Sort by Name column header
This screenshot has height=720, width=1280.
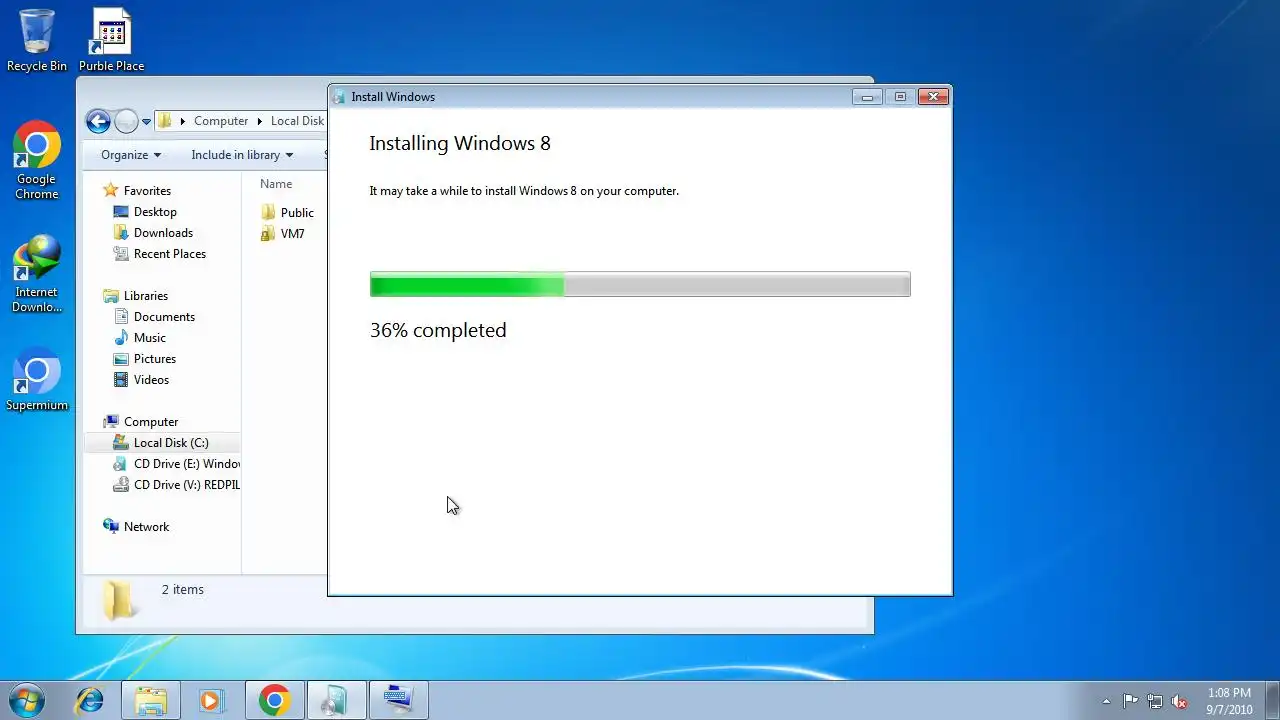(x=276, y=184)
